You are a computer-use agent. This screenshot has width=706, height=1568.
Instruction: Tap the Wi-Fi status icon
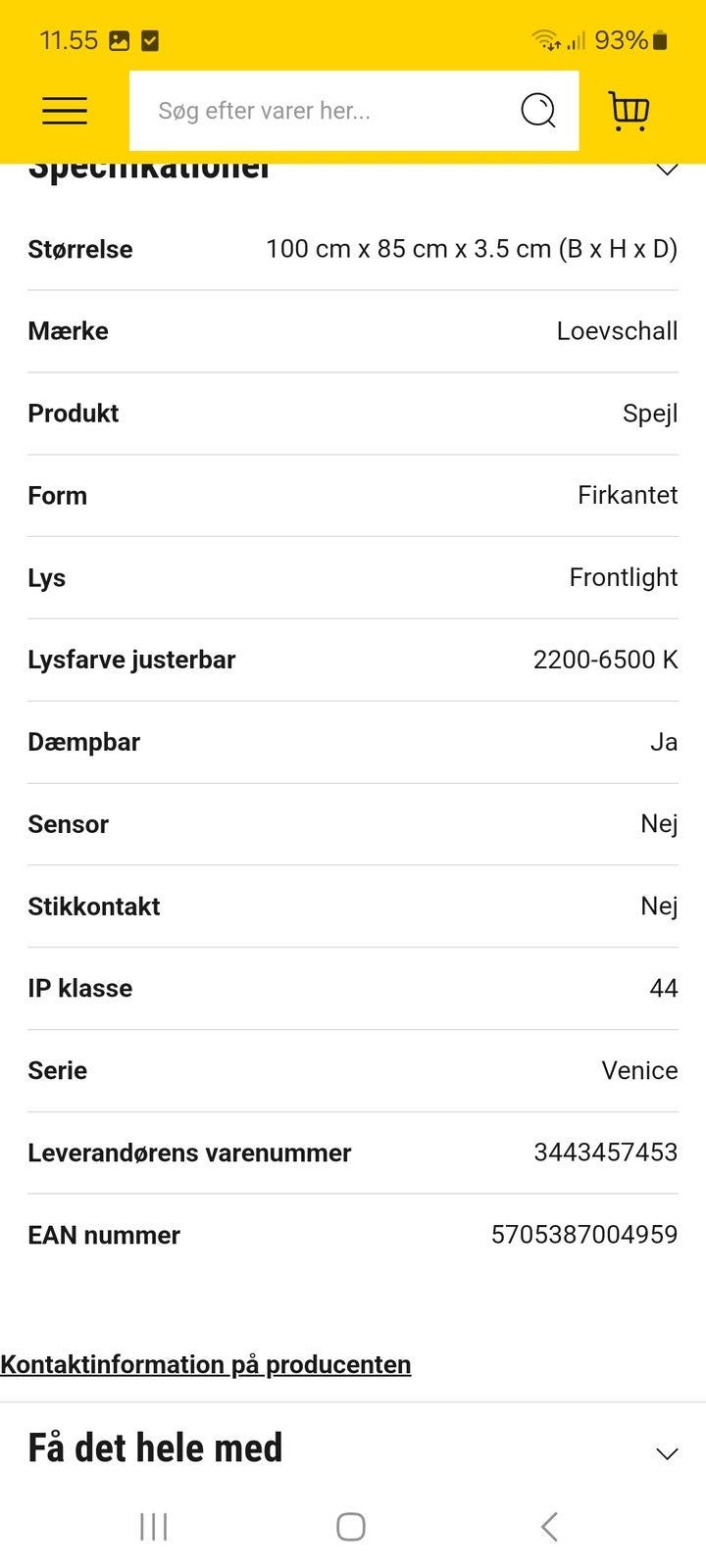click(545, 40)
